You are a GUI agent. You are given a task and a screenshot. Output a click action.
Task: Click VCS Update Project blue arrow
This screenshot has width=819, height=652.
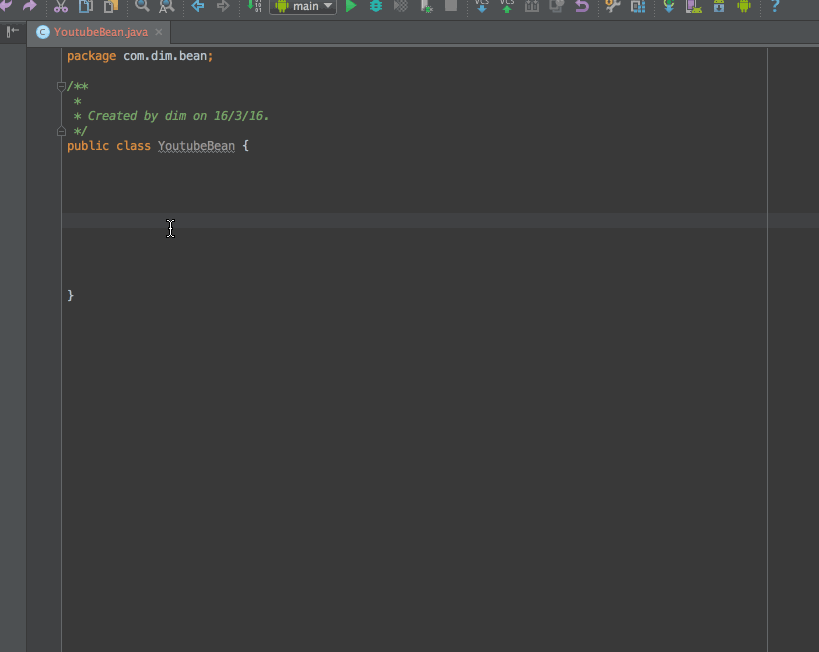482,6
